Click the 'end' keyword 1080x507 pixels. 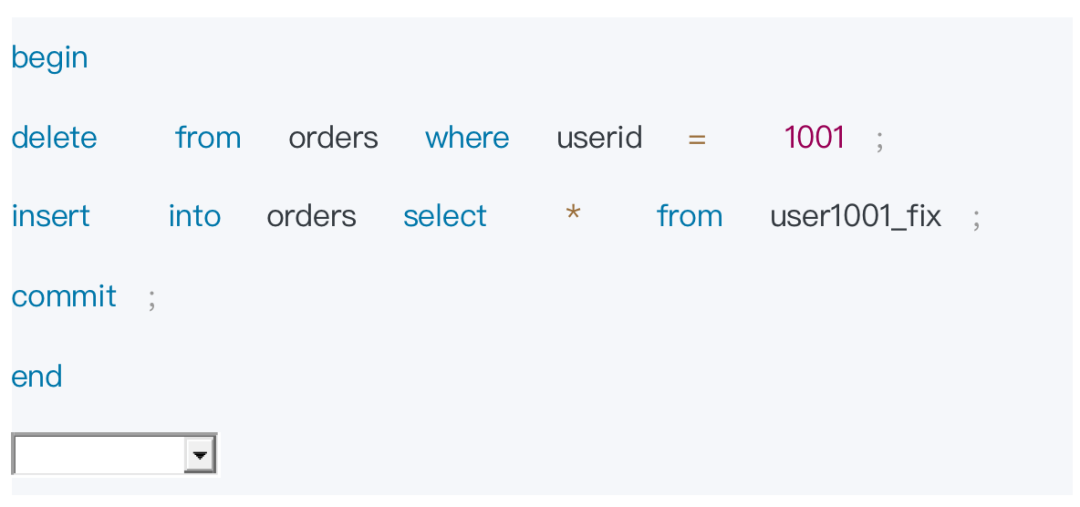[37, 376]
